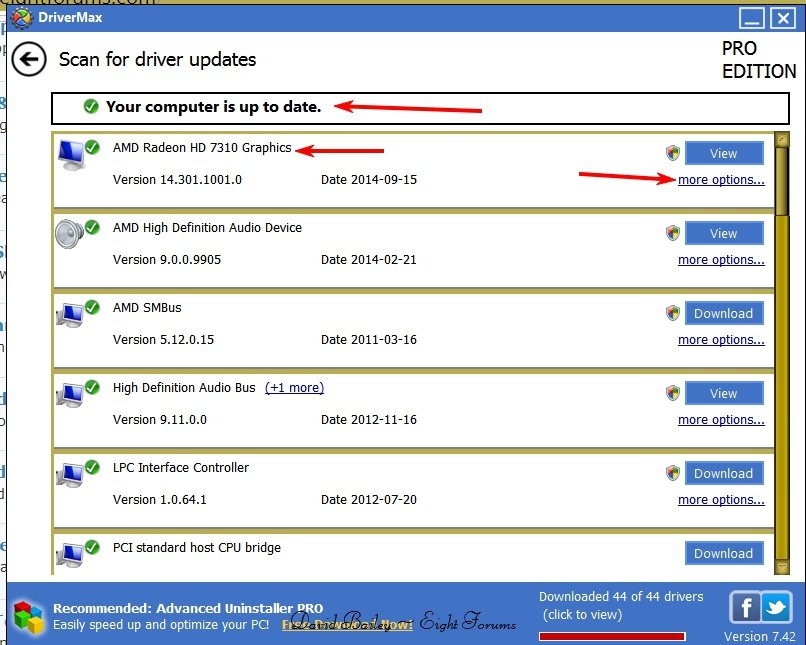Expand the (+1 more) devices link
This screenshot has width=806, height=645.
pos(295,388)
